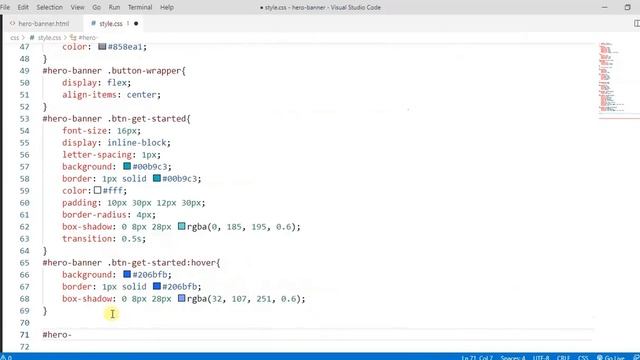Open border #00b9c3 color swatch

[157, 179]
